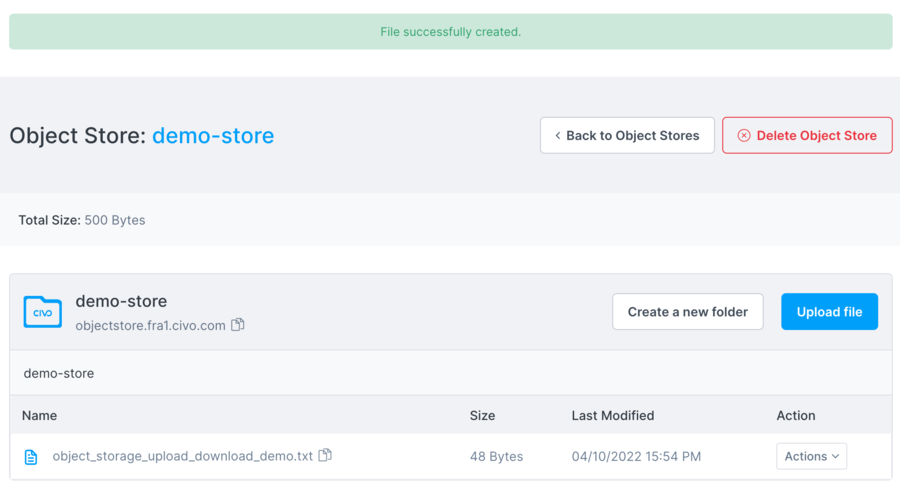Open the Actions dropdown for the file
This screenshot has height=500, width=900.
(811, 456)
